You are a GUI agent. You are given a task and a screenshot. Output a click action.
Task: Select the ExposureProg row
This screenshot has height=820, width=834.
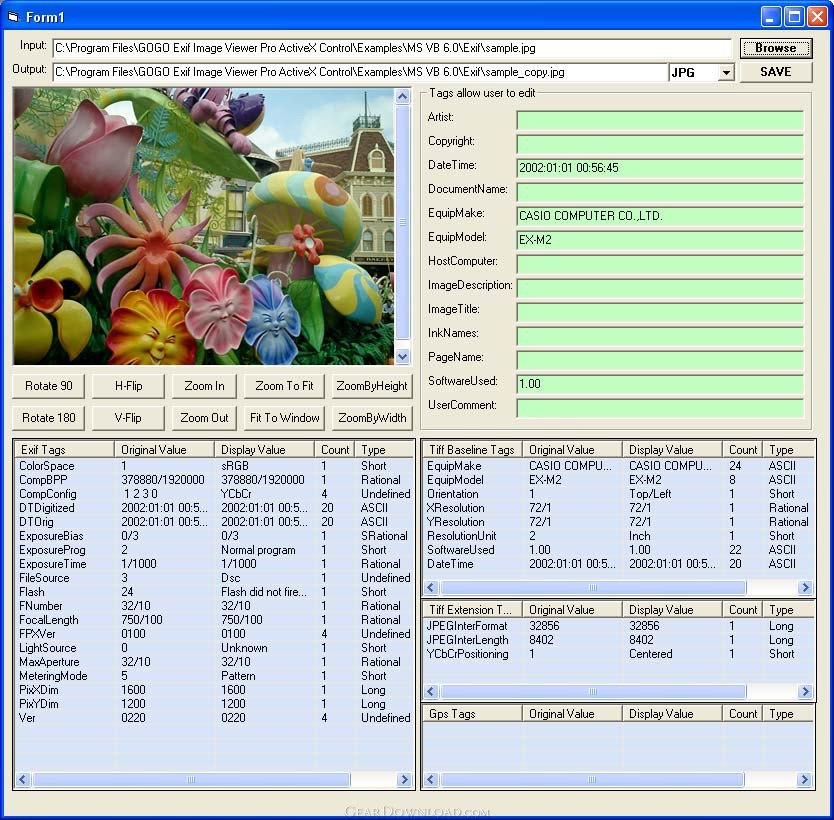coord(214,550)
